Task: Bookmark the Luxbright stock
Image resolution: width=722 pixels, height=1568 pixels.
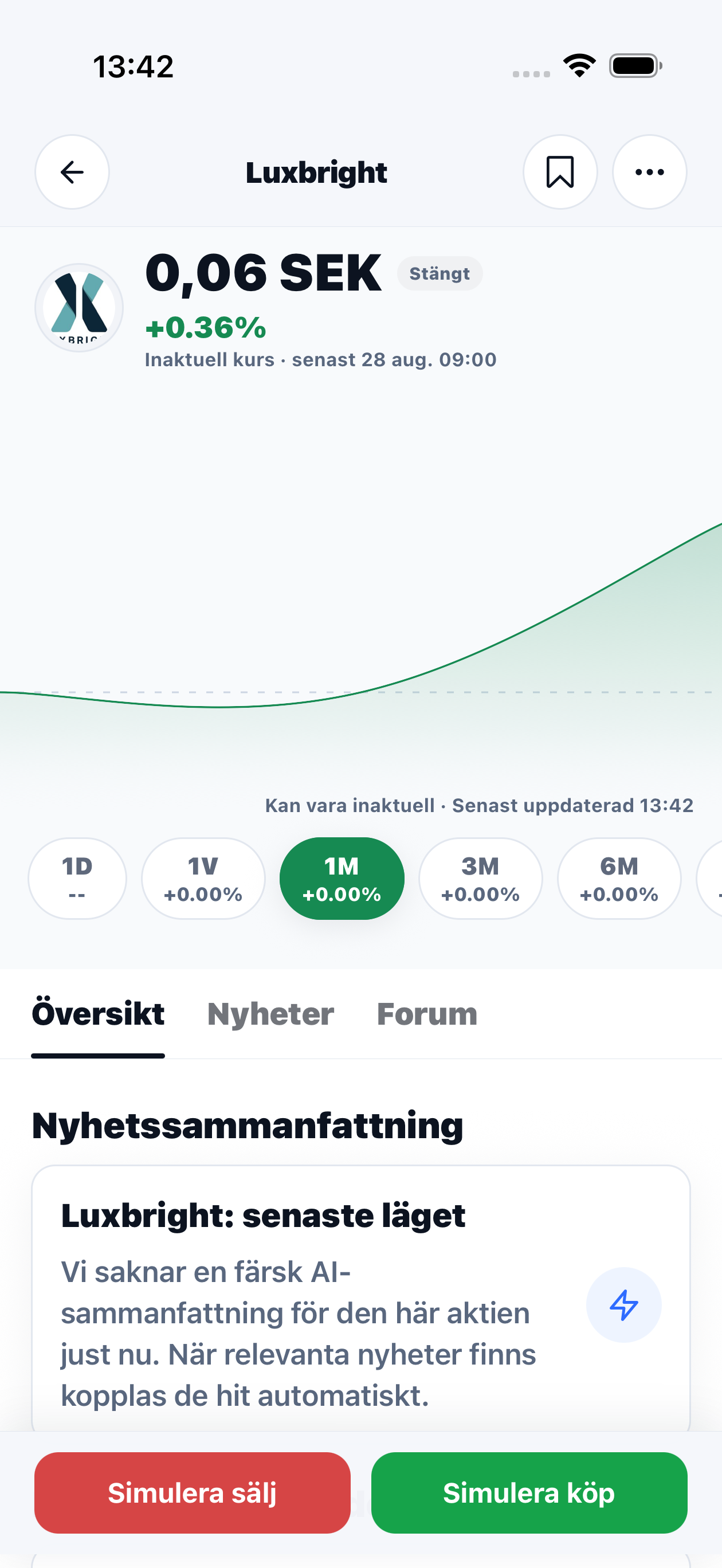Action: pos(560,173)
